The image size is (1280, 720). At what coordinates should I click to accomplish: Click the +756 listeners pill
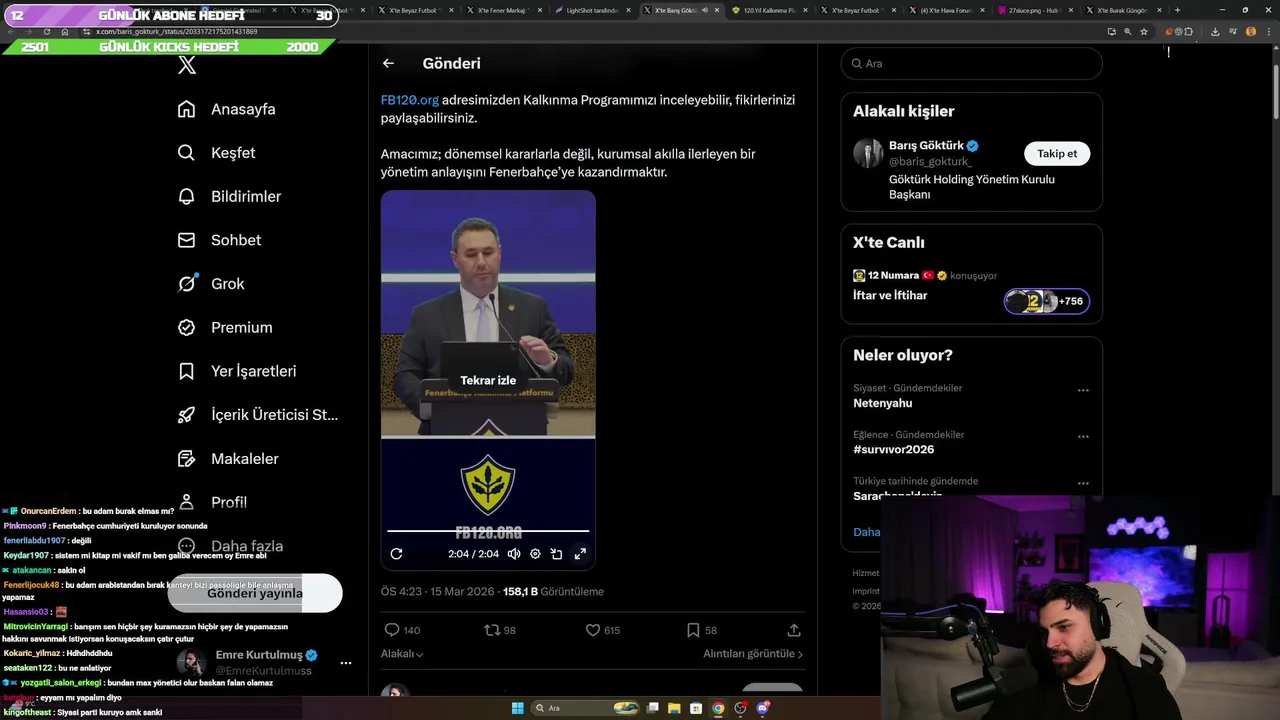click(x=1047, y=301)
